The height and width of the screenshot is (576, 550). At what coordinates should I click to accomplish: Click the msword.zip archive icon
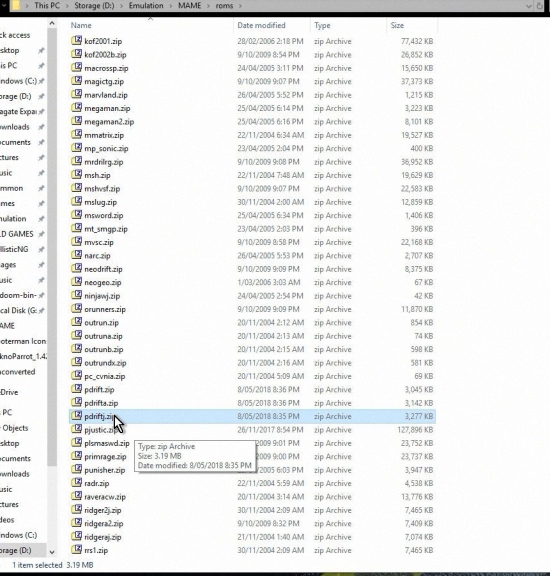tap(76, 215)
